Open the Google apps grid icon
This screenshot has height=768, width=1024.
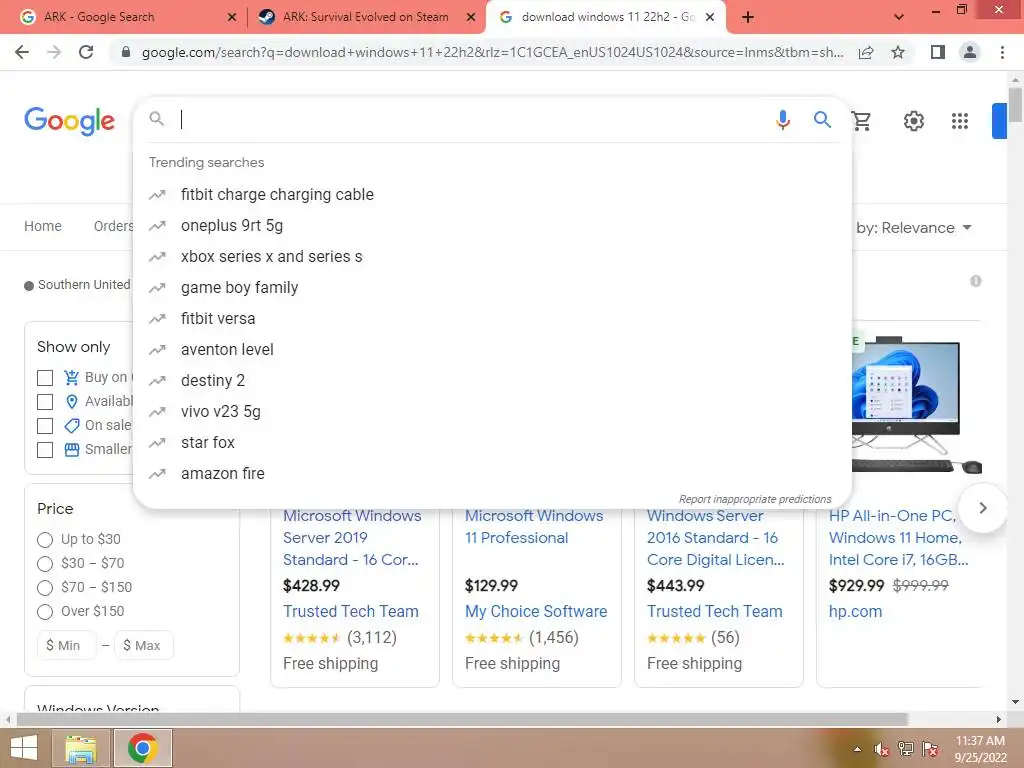(959, 121)
